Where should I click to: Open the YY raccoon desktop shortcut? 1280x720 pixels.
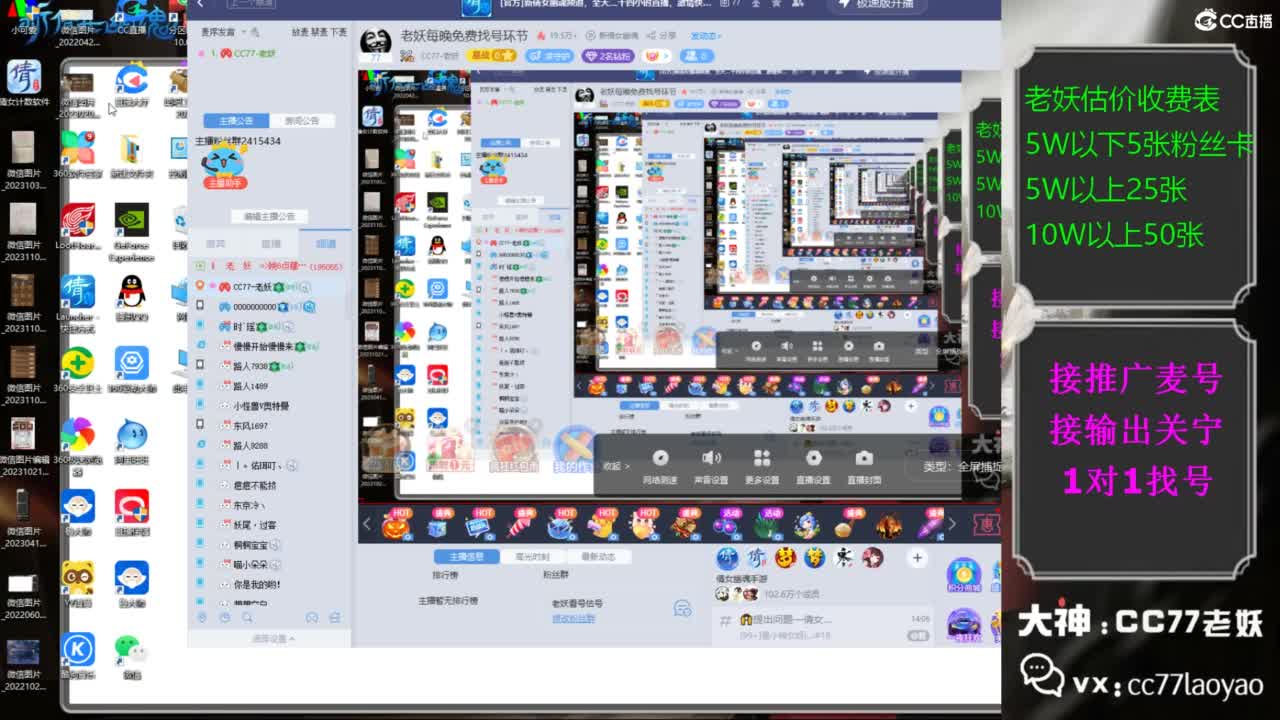tap(78, 583)
